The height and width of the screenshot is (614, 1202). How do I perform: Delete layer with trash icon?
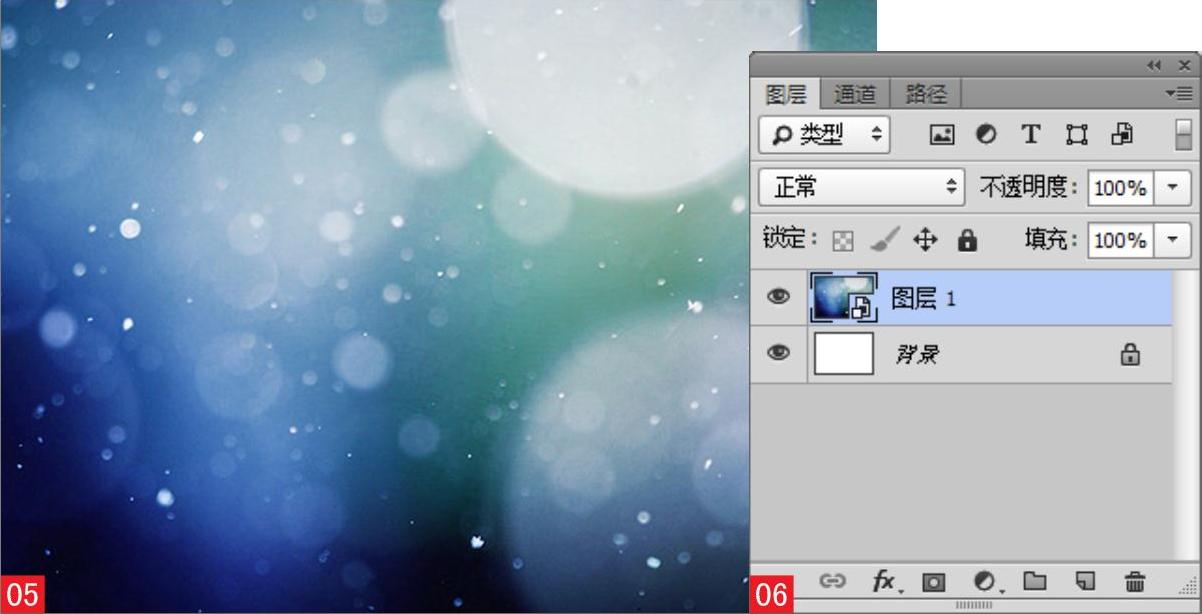(1135, 581)
